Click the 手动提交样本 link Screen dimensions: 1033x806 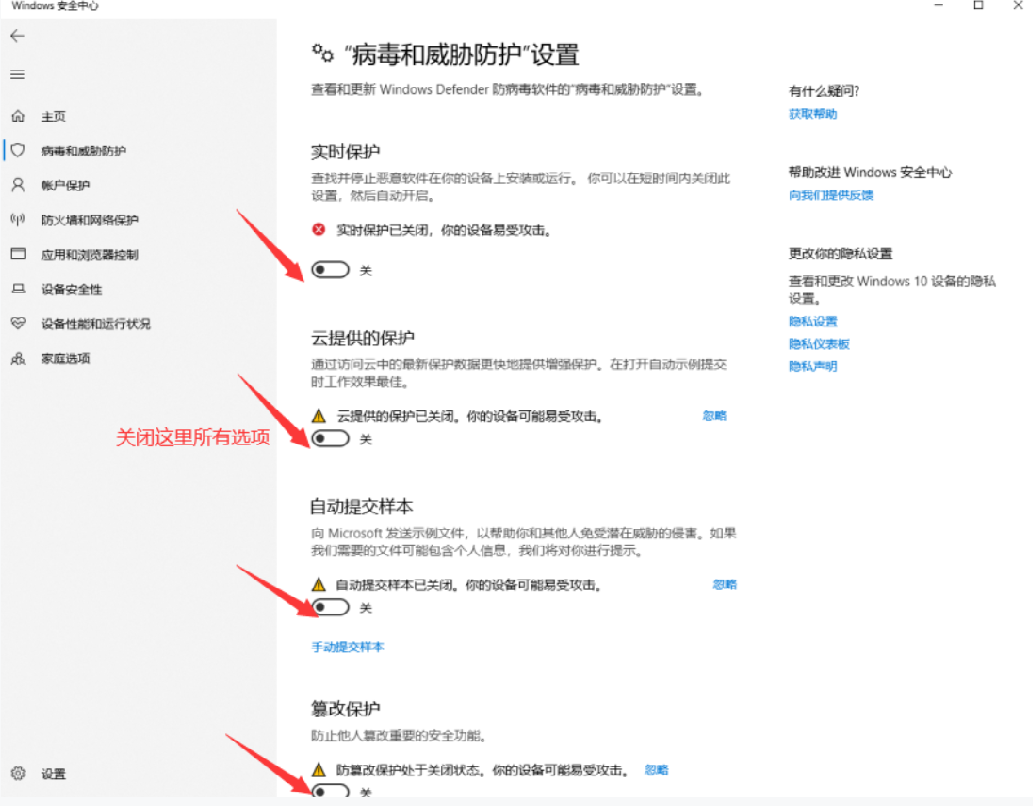[x=348, y=647]
